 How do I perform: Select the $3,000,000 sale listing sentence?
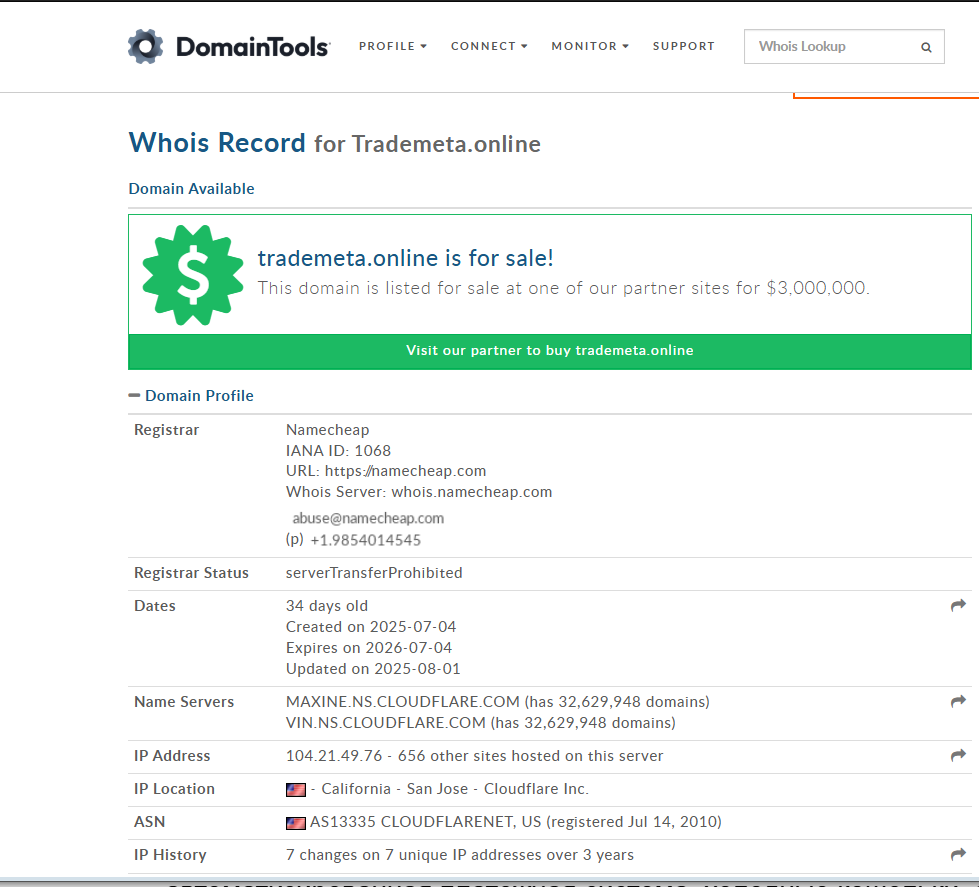564,288
